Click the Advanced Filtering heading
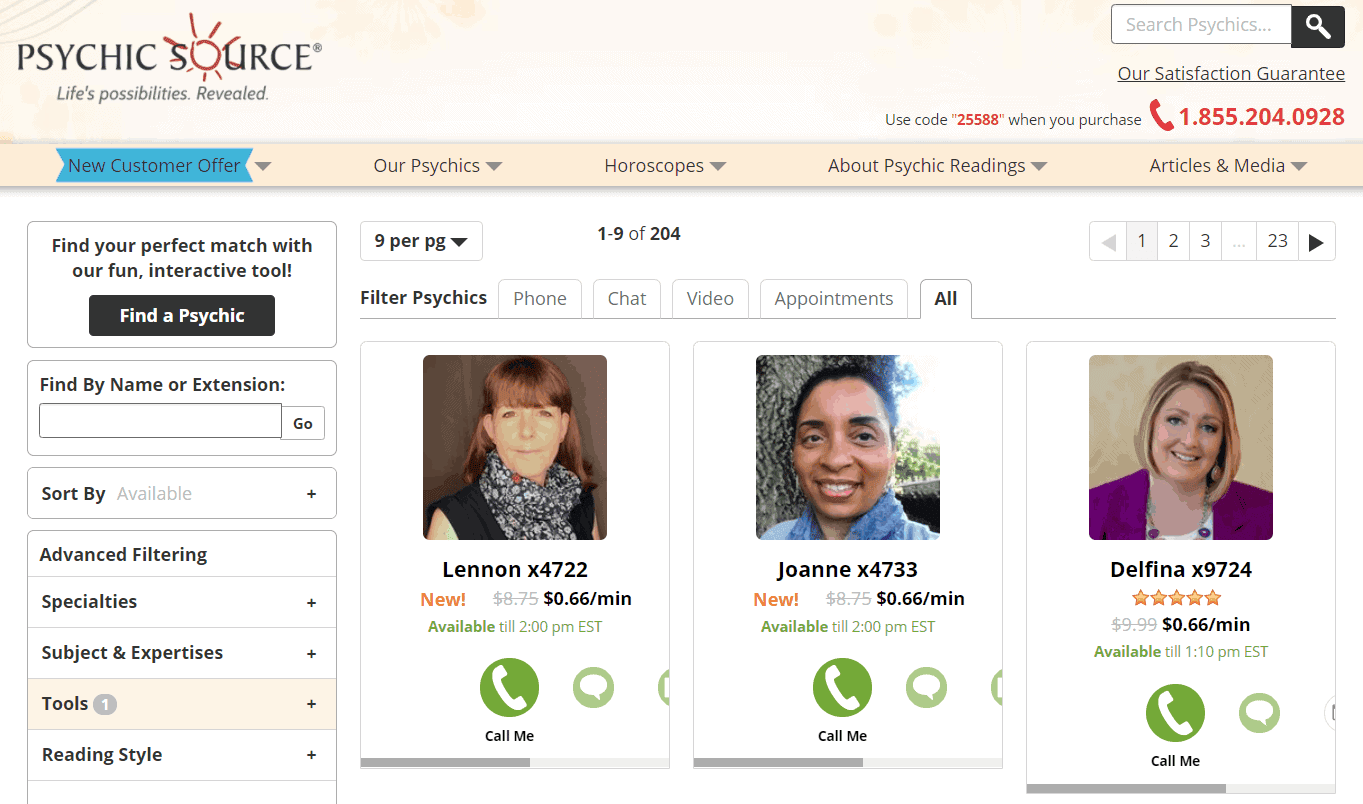The height and width of the screenshot is (804, 1363). click(123, 555)
